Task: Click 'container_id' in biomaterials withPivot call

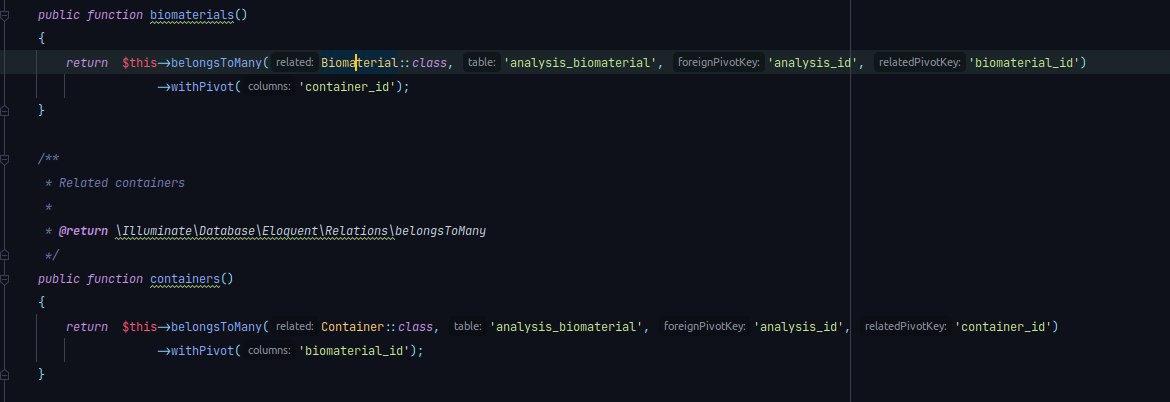Action: click(x=347, y=87)
